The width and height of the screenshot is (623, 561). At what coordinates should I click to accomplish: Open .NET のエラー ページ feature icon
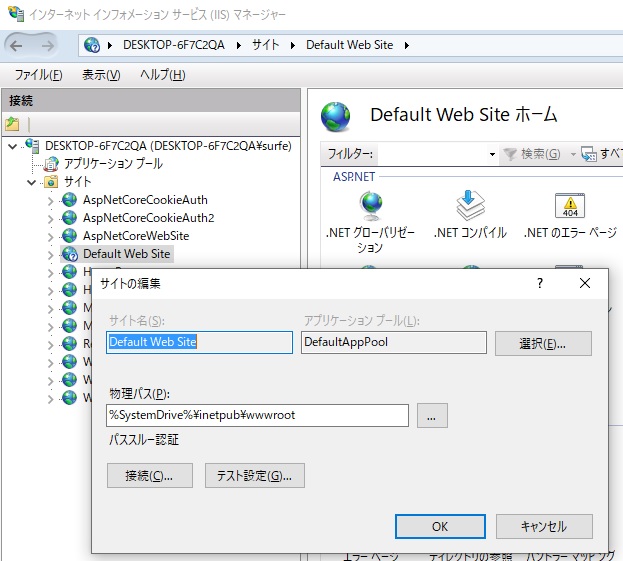(570, 206)
